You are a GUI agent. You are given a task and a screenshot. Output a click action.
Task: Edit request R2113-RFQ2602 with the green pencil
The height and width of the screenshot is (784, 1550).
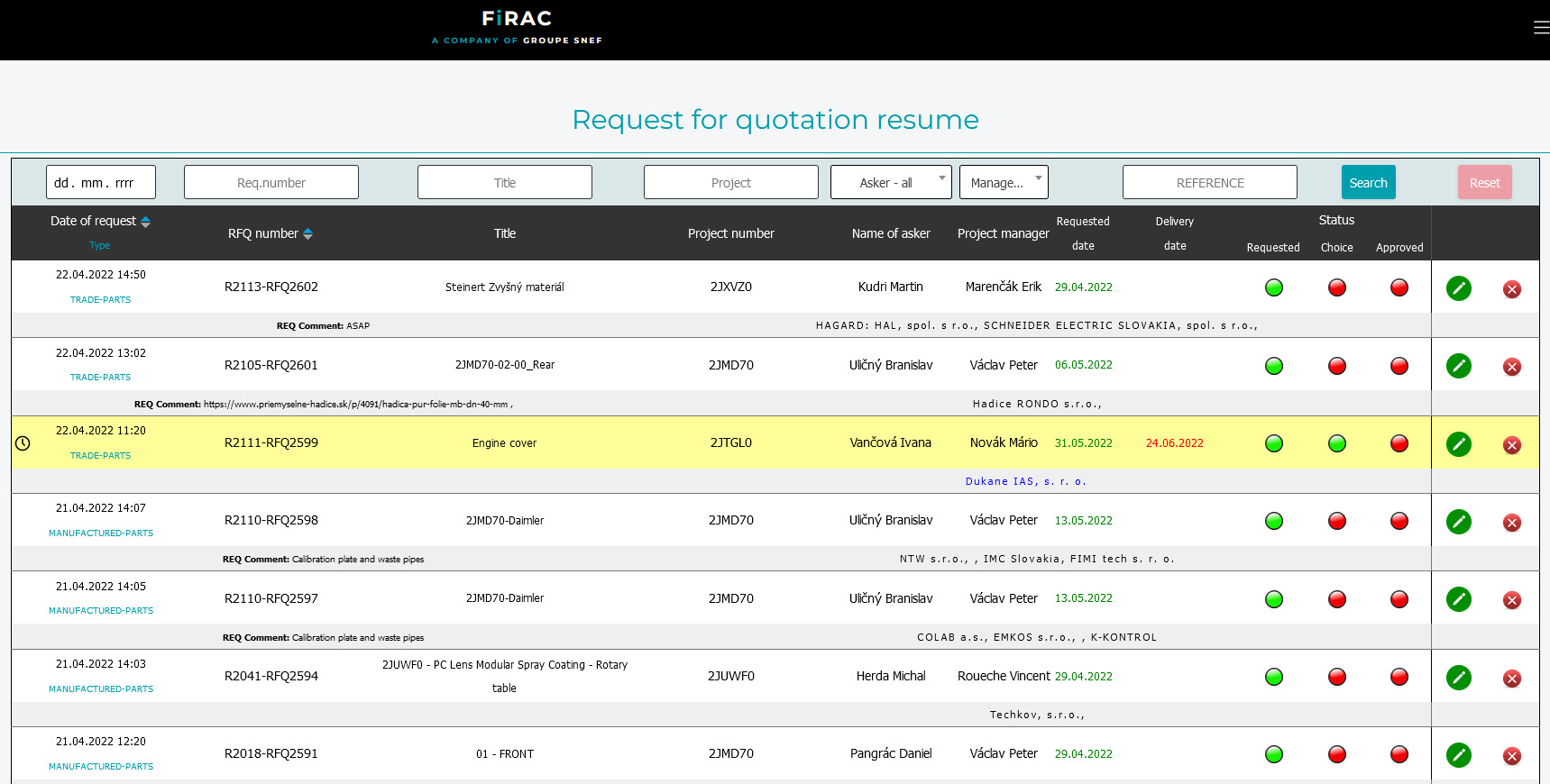click(x=1458, y=288)
